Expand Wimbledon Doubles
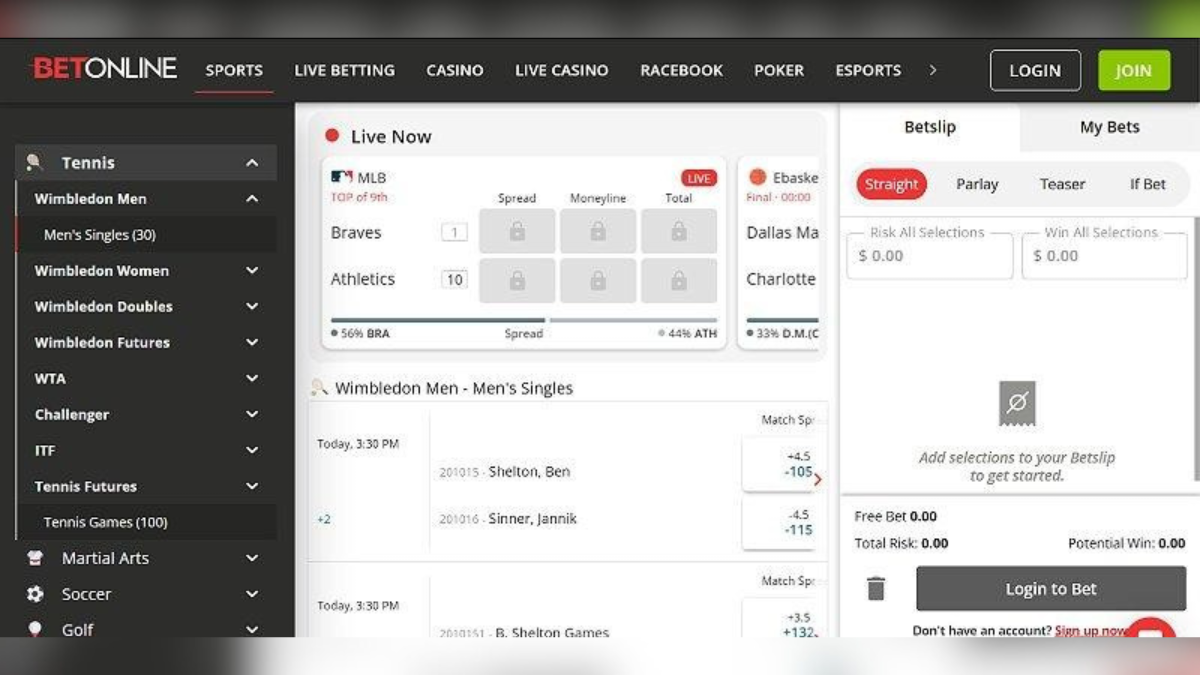 (252, 307)
